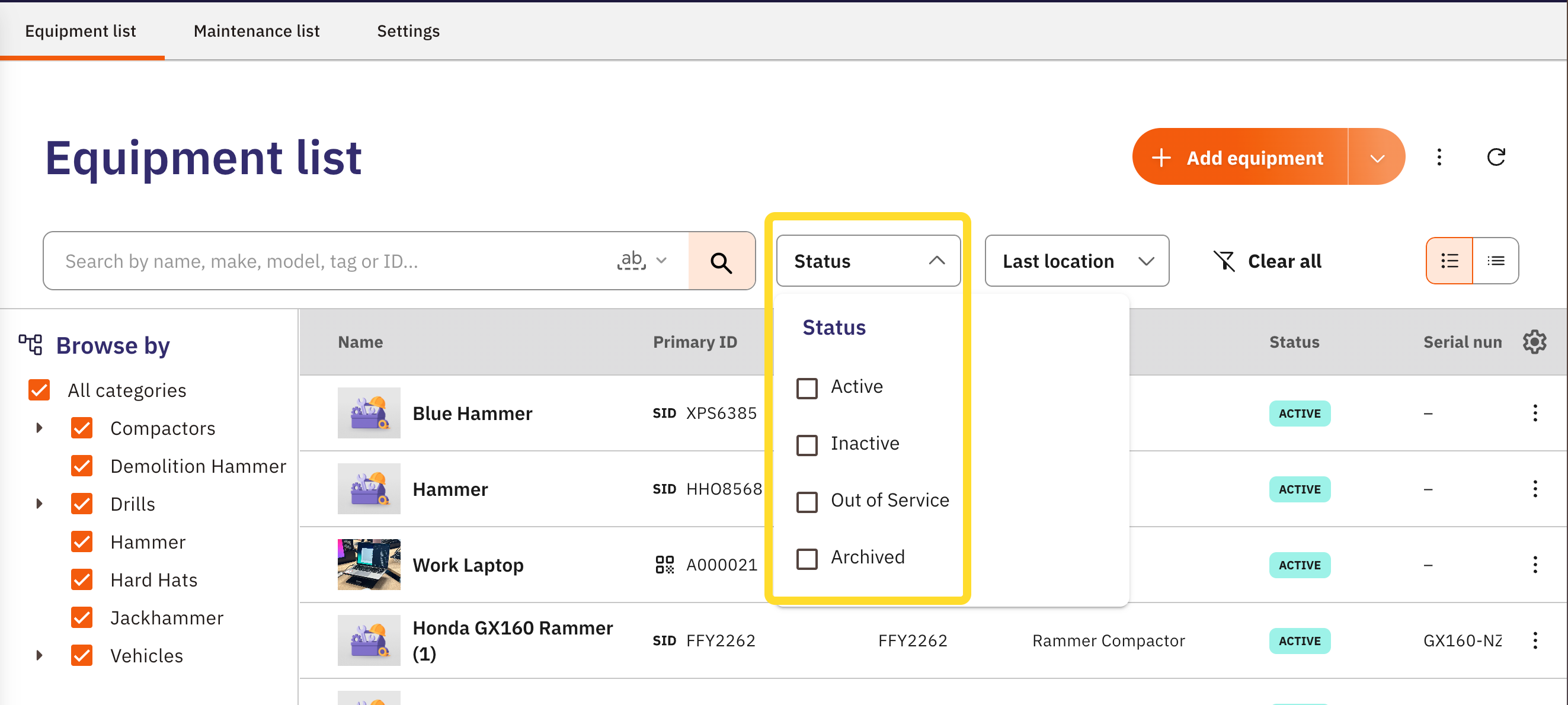Viewport: 1568px width, 705px height.
Task: Click the plus icon in Add equipment
Action: point(1161,158)
